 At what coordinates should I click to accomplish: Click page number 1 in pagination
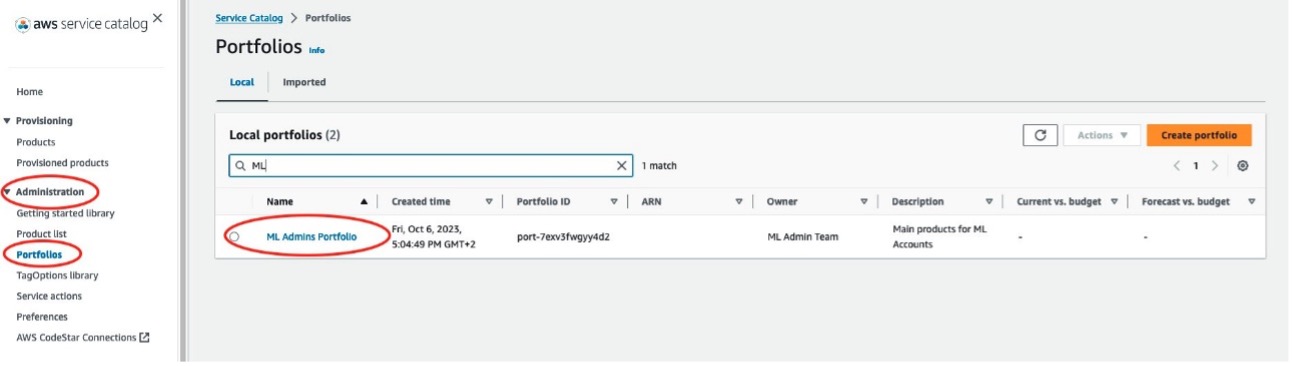(1195, 166)
